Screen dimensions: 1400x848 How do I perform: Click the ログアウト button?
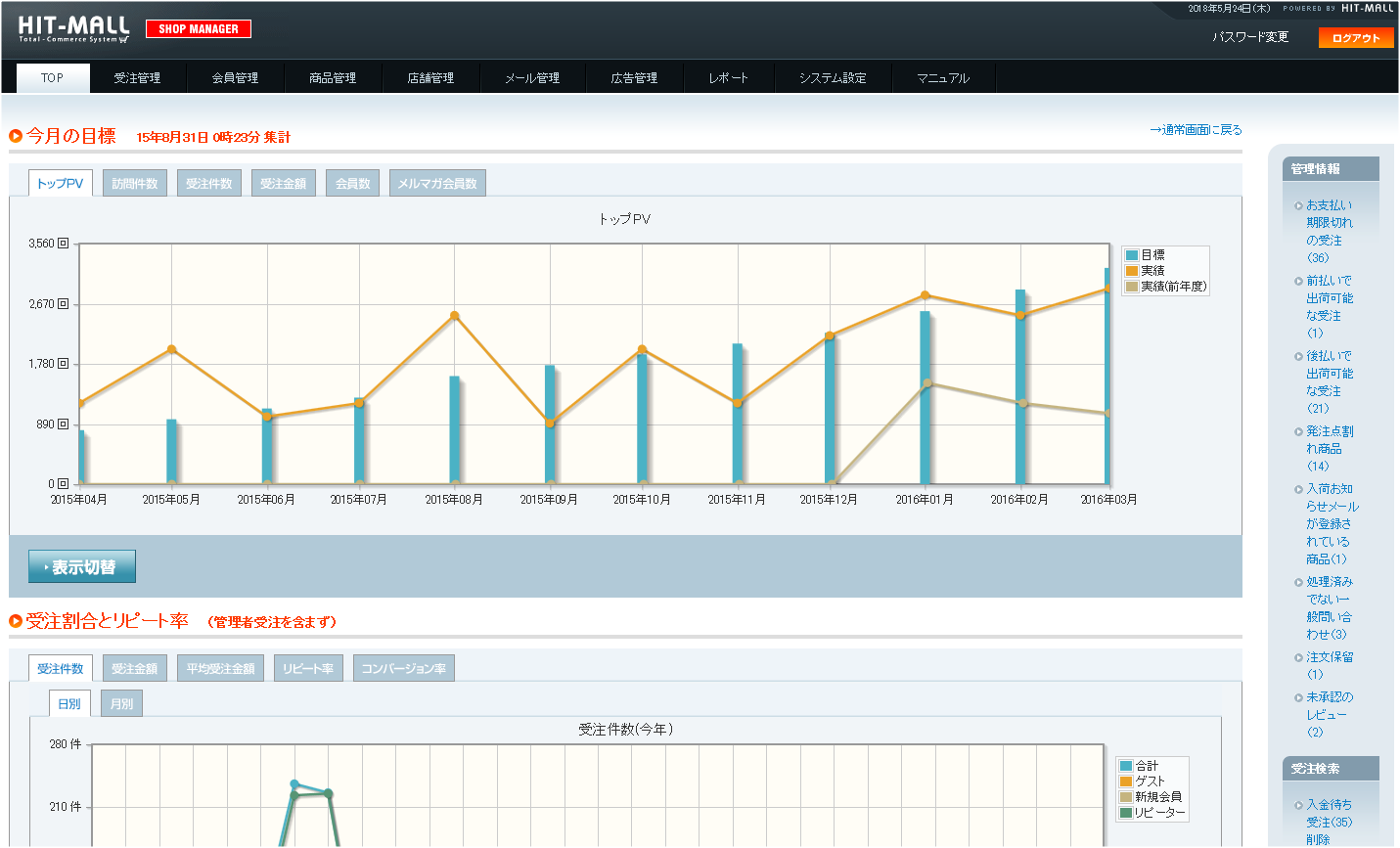pyautogui.click(x=1356, y=38)
